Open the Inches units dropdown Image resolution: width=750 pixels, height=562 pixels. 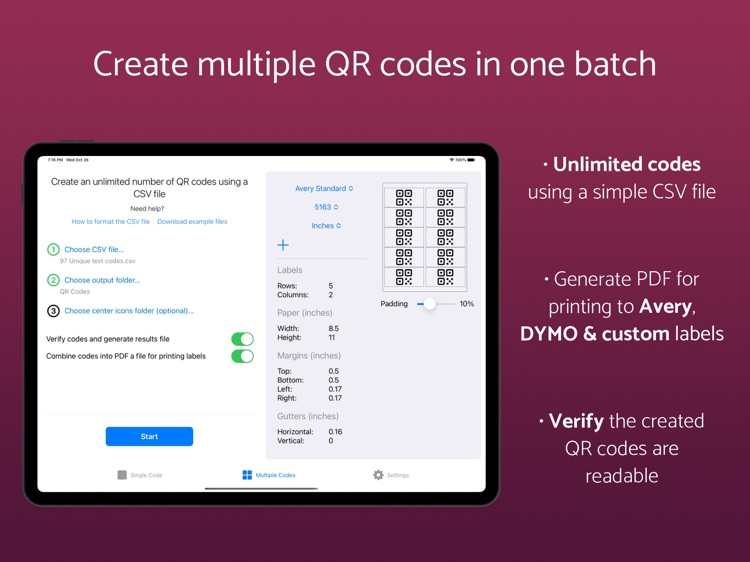click(x=326, y=226)
